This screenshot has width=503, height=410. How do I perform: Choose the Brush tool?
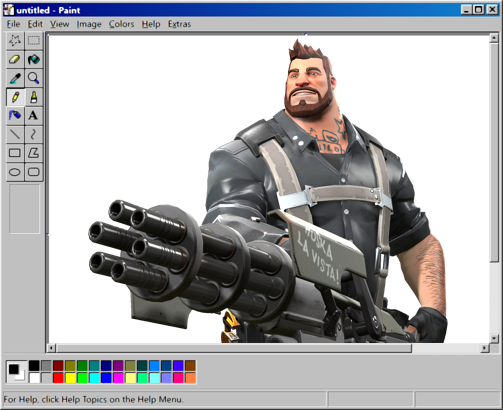34,97
